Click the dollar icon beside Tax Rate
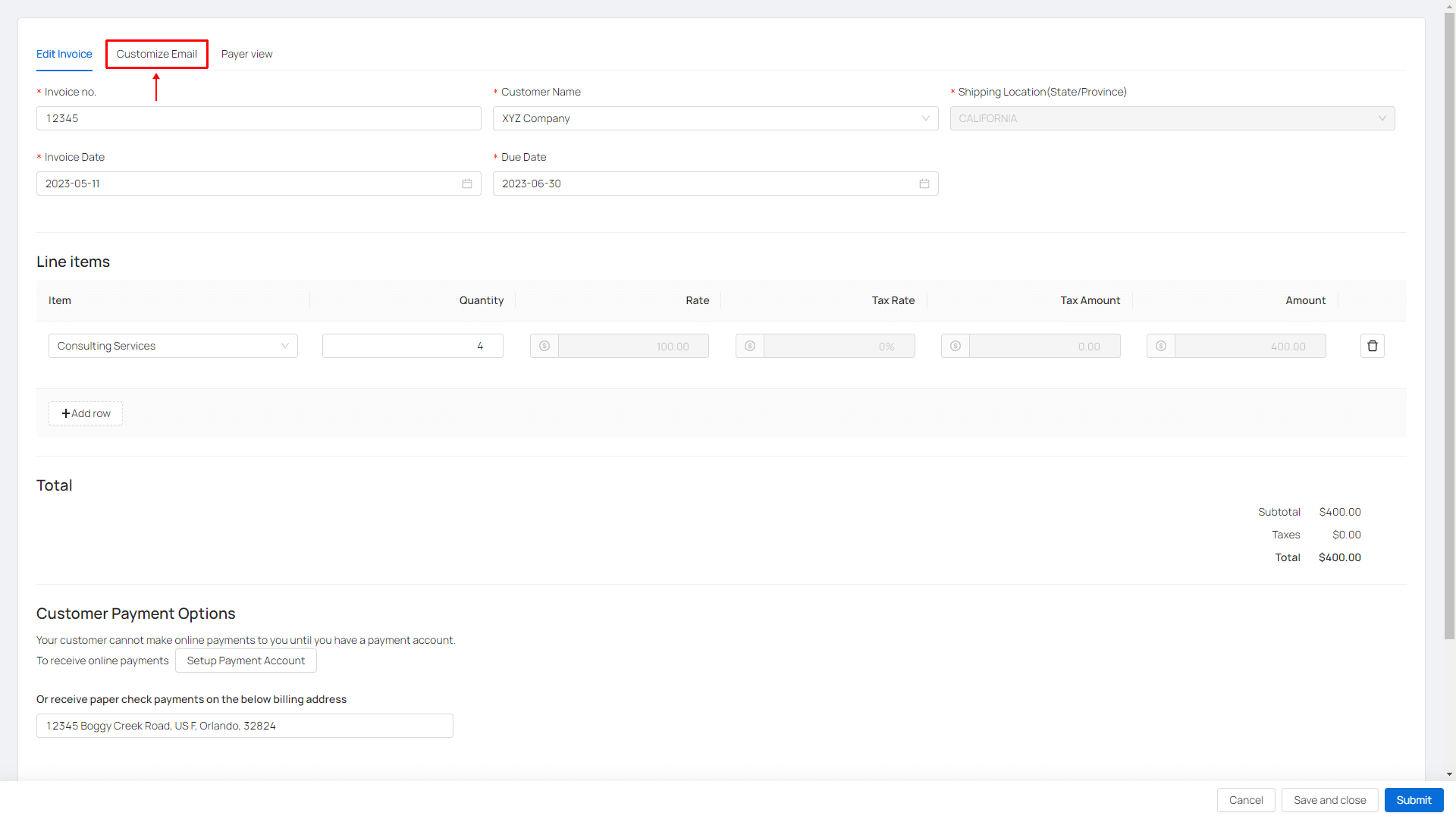Viewport: 1456px width, 819px height. pyautogui.click(x=750, y=346)
